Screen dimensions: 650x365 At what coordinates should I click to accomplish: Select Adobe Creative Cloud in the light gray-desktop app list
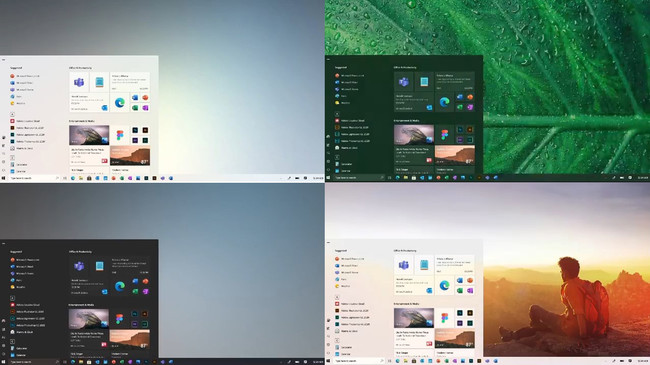click(x=25, y=121)
